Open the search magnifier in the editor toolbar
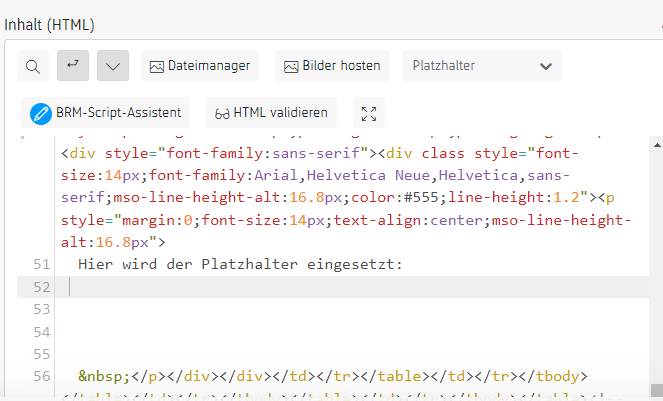The width and height of the screenshot is (663, 401). (33, 66)
